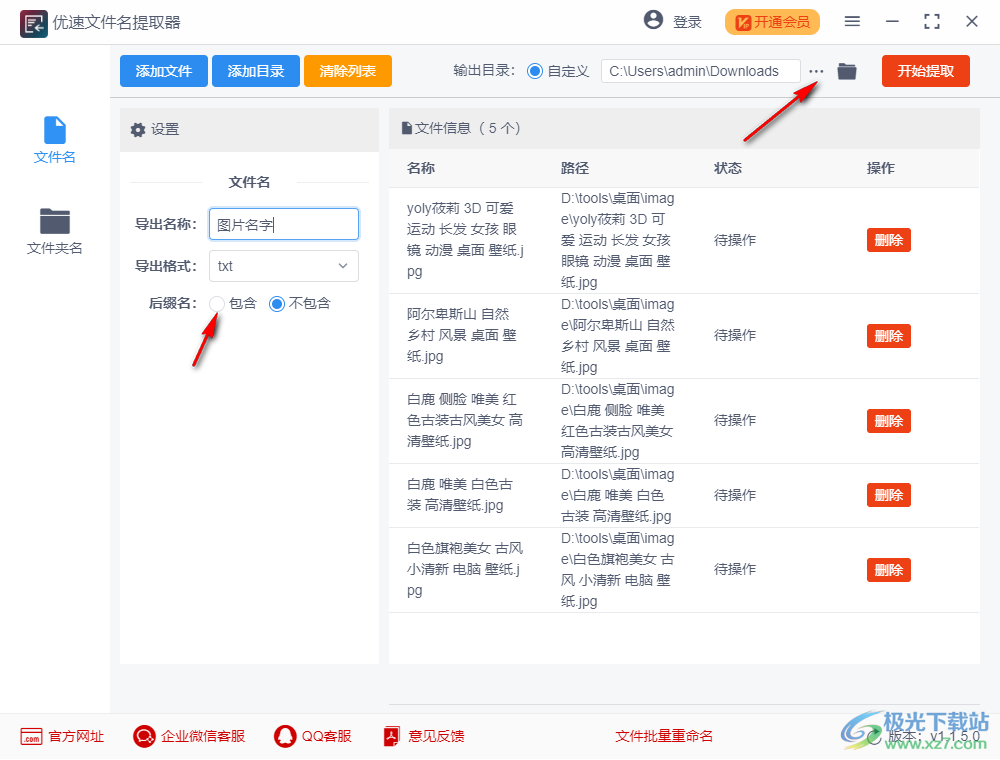Click 意见反馈 link text
The height and width of the screenshot is (760, 1000).
pyautogui.click(x=436, y=737)
